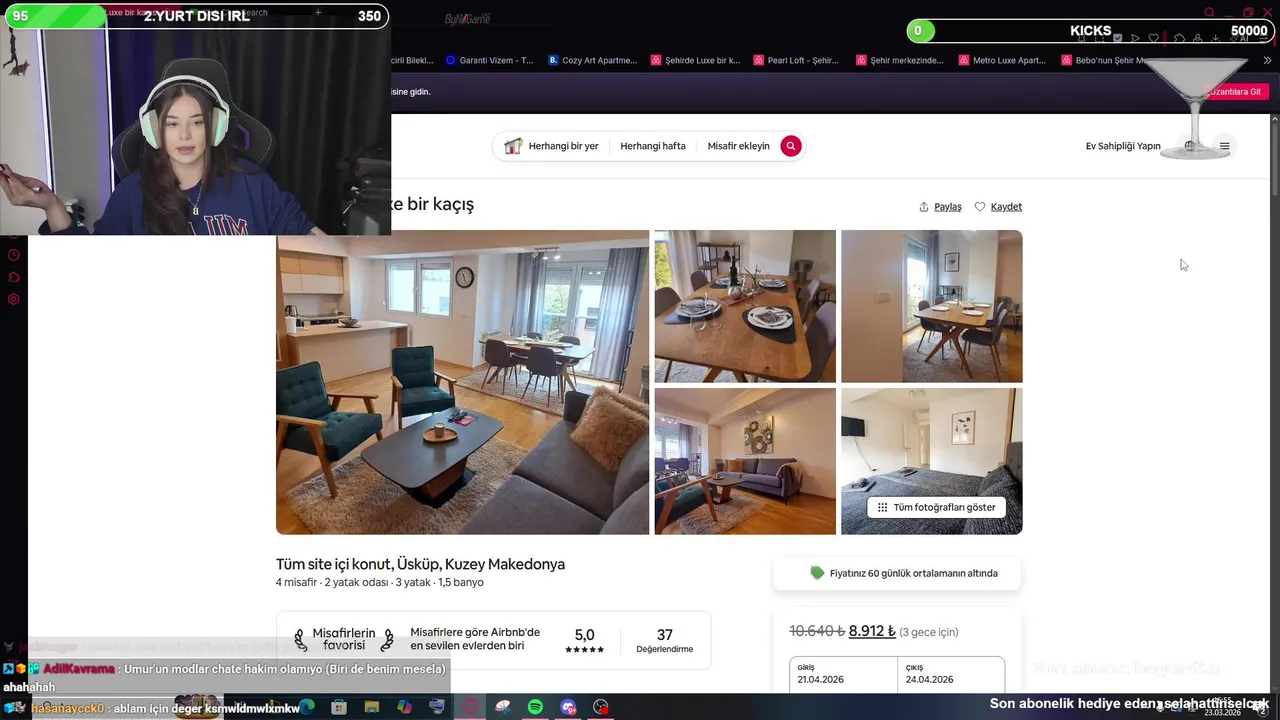Open Pearl Loft - Şehir... bookmark
Viewport: 1280px width, 720px height.
tap(797, 60)
